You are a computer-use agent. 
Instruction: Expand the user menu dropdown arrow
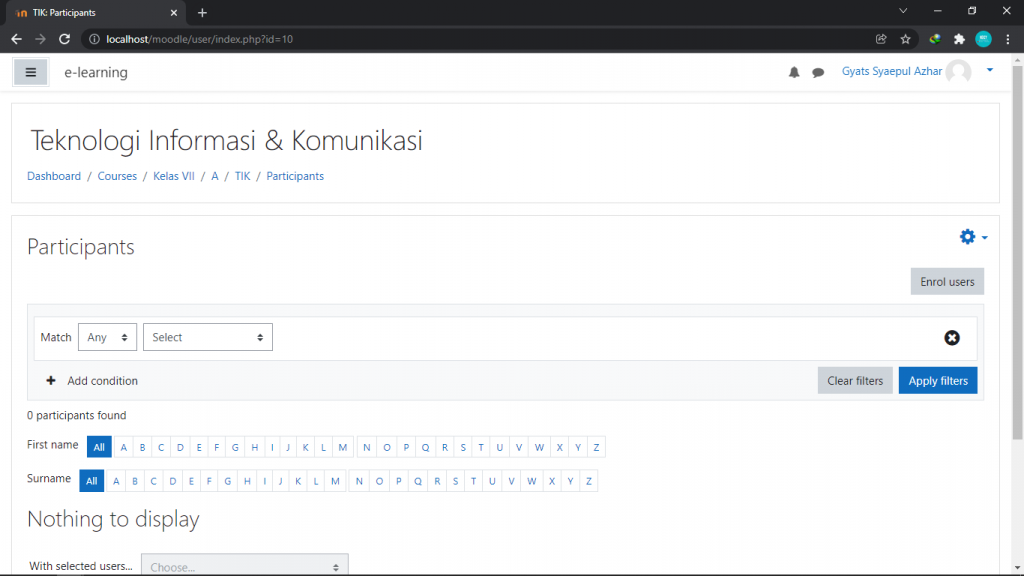[990, 70]
